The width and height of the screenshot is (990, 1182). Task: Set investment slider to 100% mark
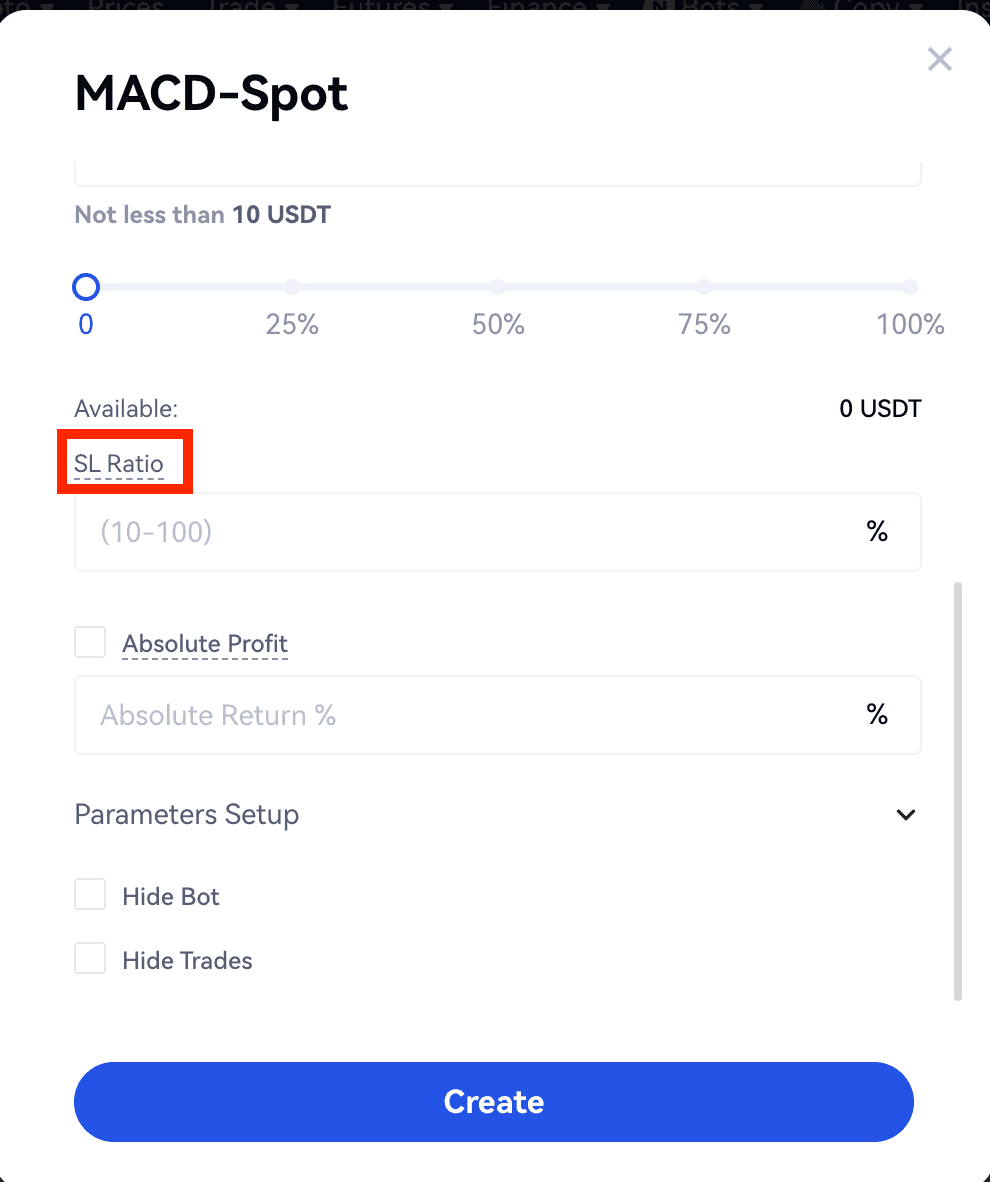(910, 288)
